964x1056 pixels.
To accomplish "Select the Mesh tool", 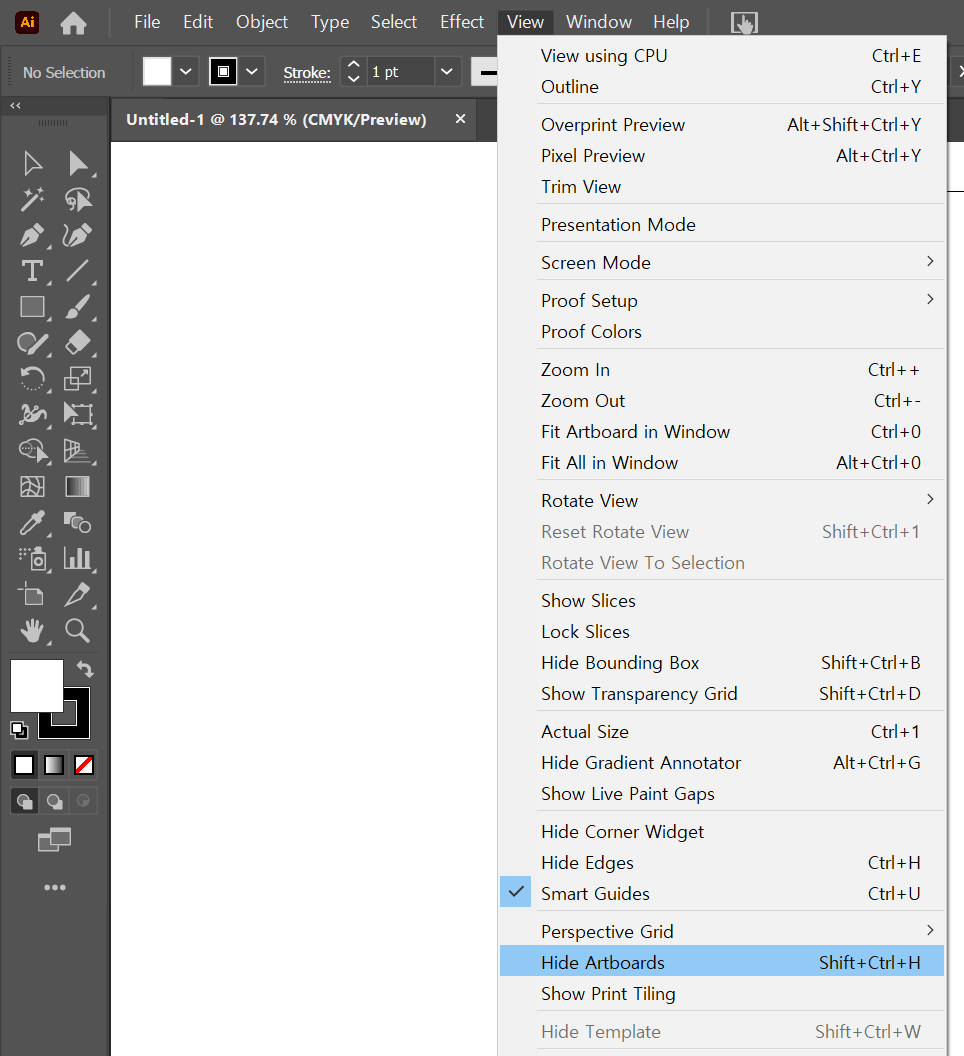I will 32,486.
